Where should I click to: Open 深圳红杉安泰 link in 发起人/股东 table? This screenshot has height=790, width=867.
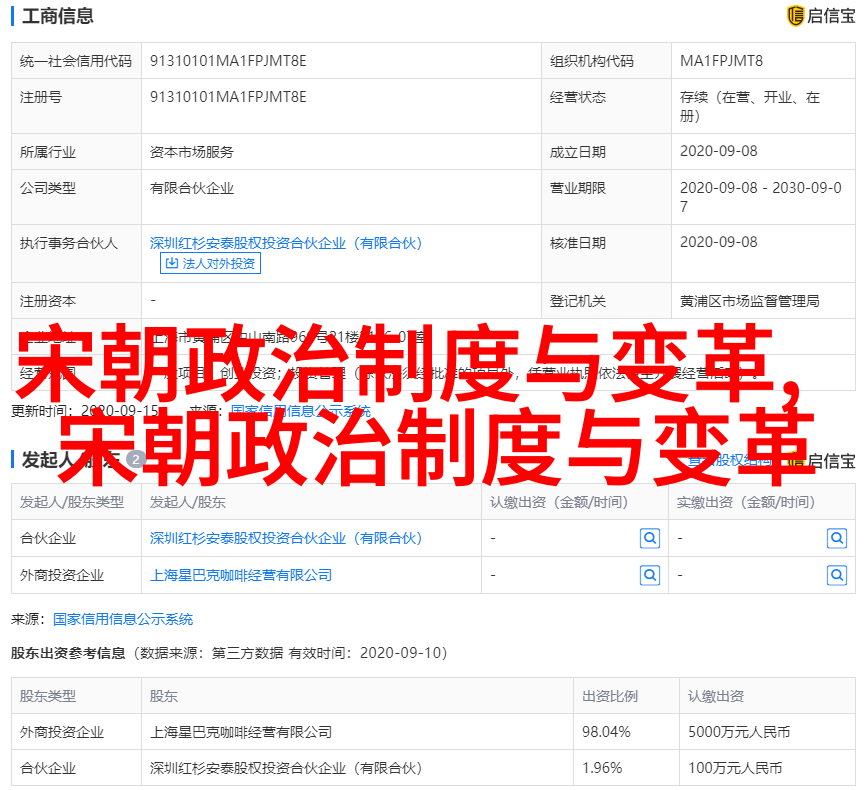pyautogui.click(x=286, y=538)
